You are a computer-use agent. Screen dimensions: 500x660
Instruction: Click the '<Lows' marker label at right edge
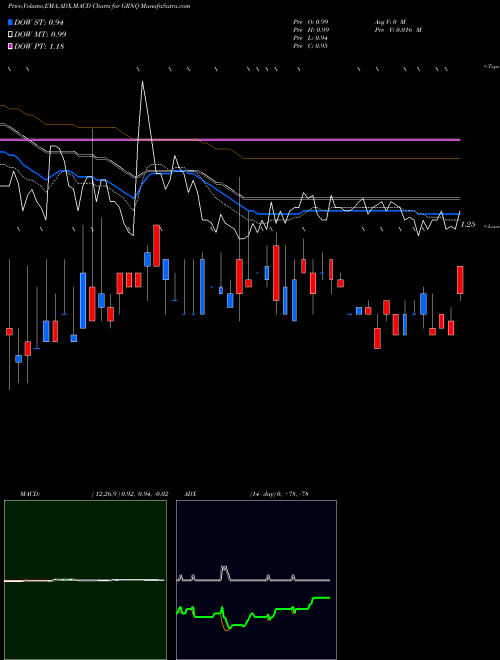click(492, 226)
